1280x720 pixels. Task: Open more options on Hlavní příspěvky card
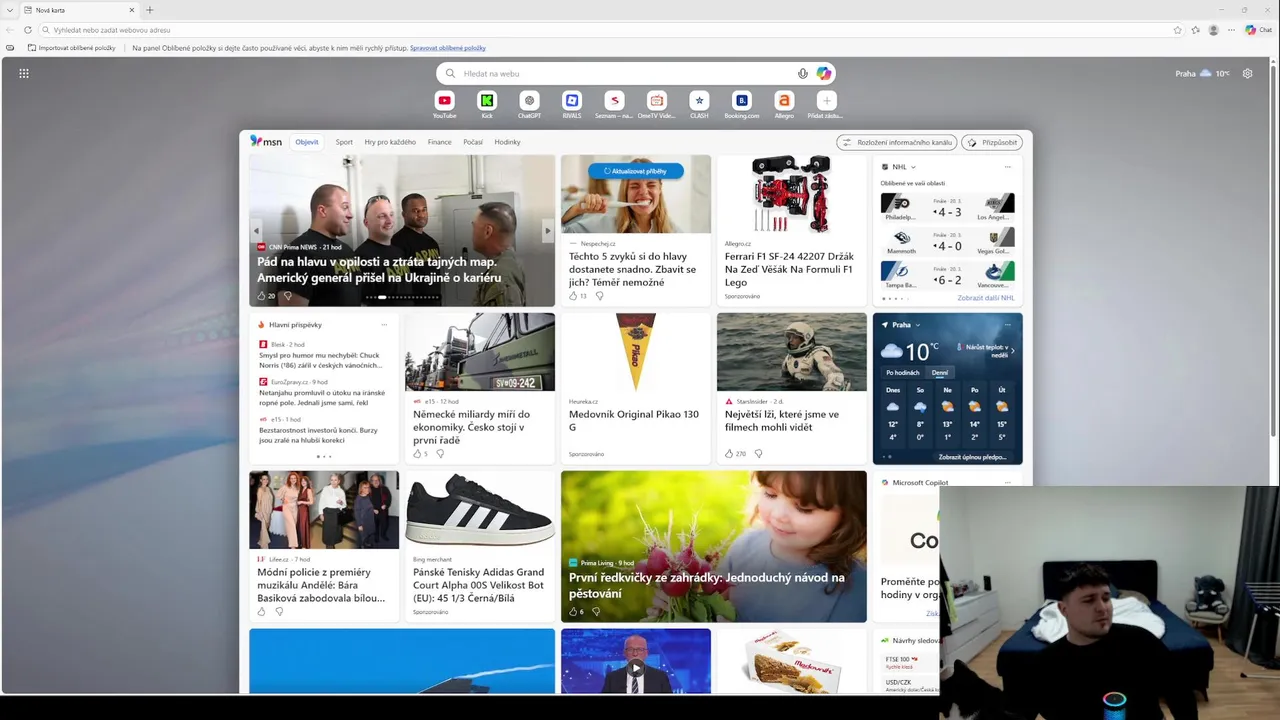(384, 325)
